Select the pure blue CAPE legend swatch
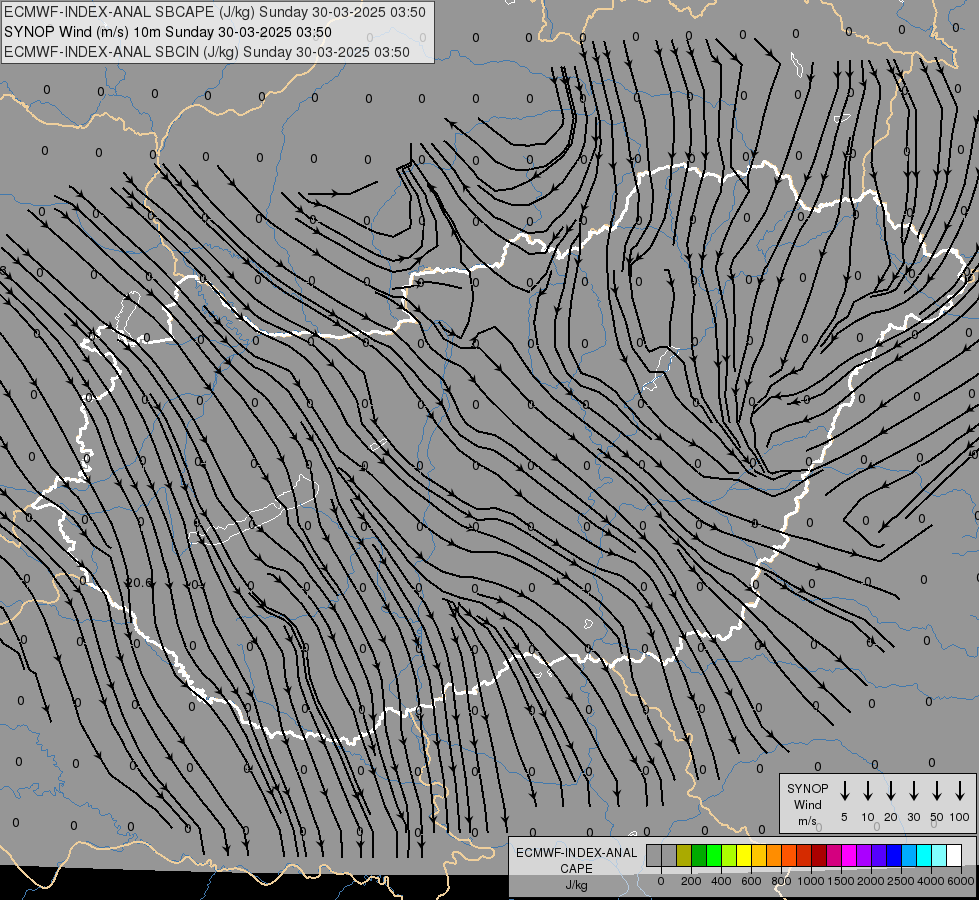Viewport: 979px width, 900px height. point(893,855)
